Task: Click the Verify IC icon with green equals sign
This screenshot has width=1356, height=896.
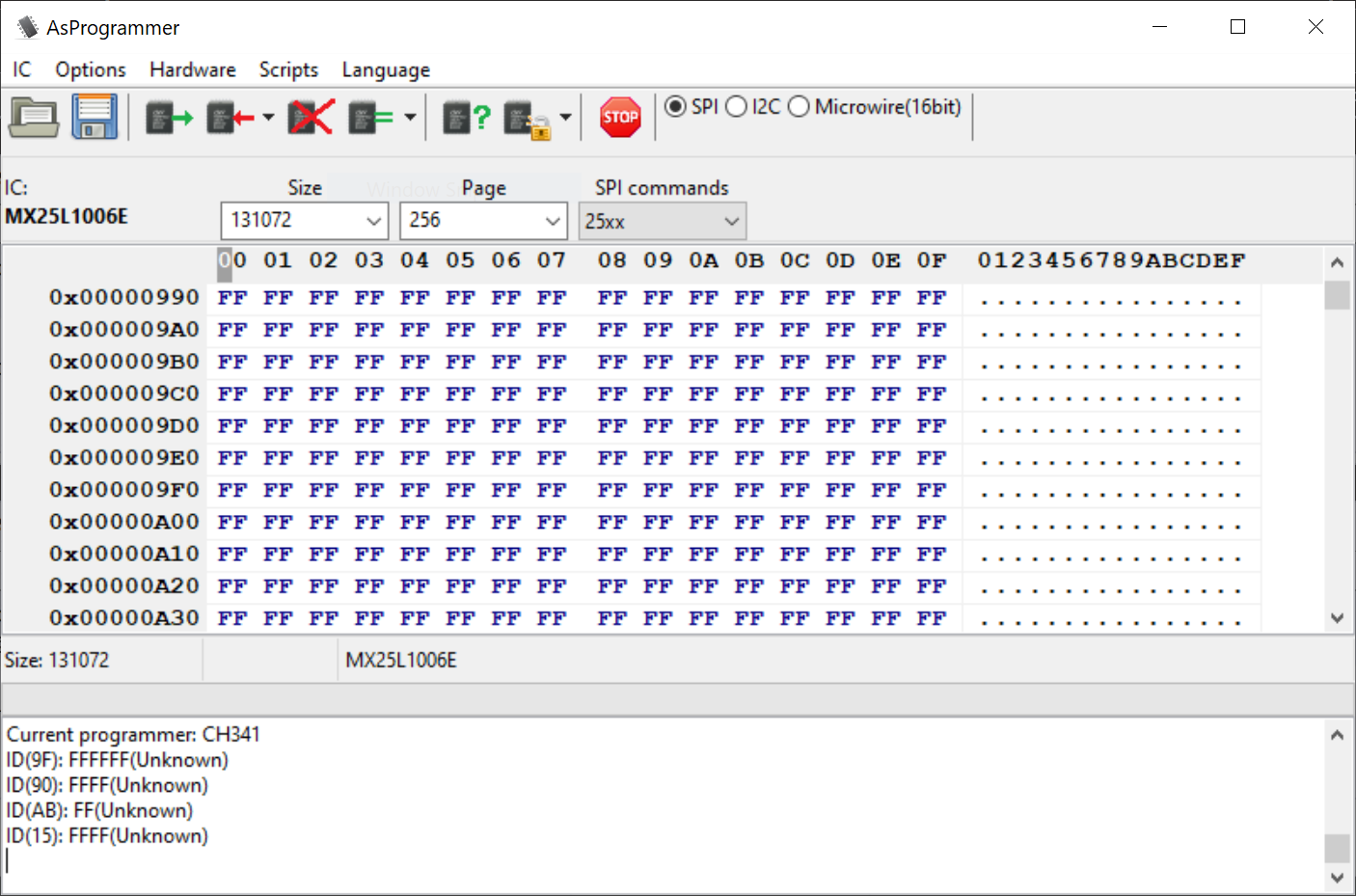Action: tap(371, 118)
